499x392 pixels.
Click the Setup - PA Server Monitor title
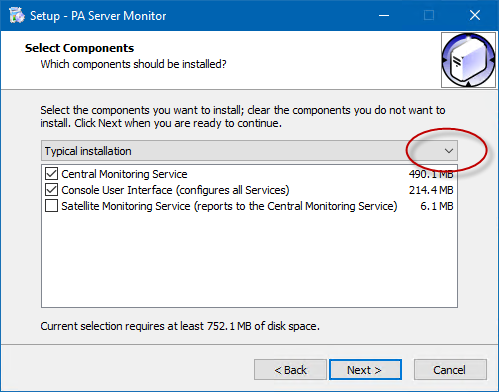tap(98, 16)
